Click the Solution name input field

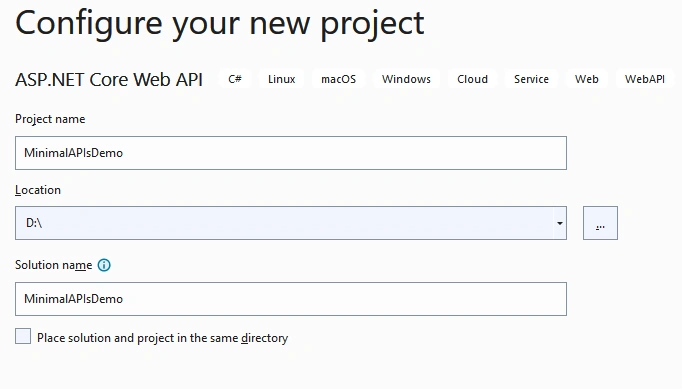tap(291, 299)
